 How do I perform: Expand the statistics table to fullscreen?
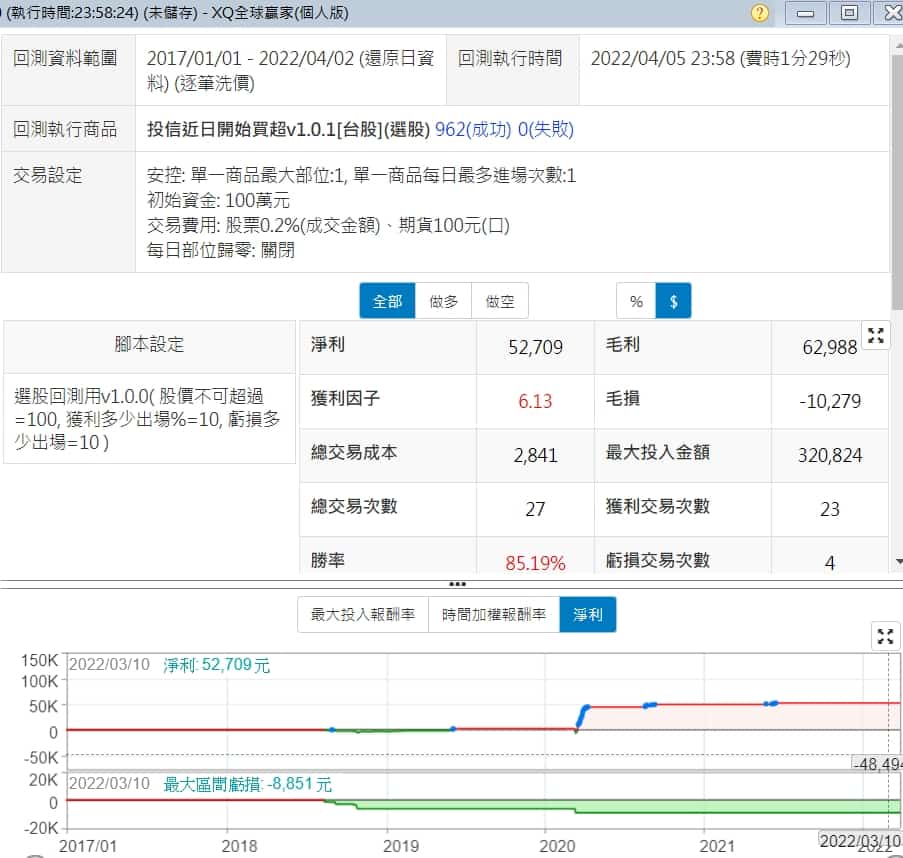[x=876, y=336]
